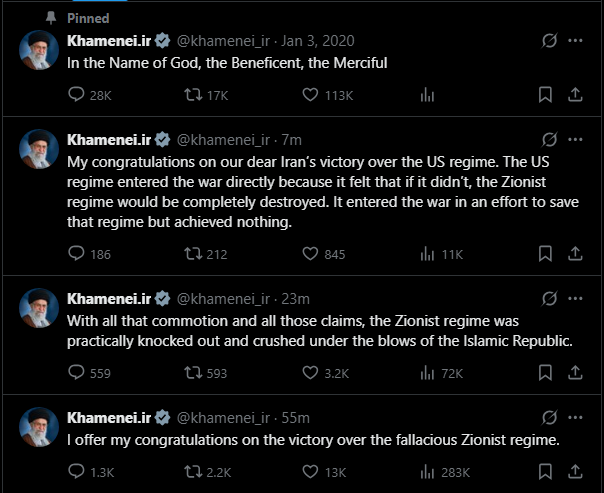The image size is (604, 493).
Task: Reply to the pinned Jan 3, 2020 tweet
Action: pyautogui.click(x=78, y=95)
